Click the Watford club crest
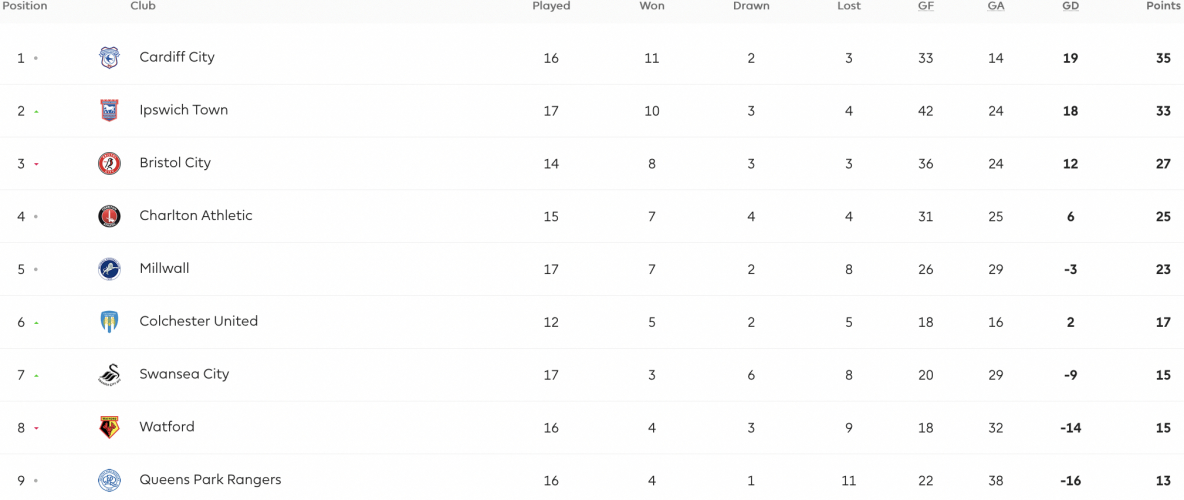The width and height of the screenshot is (1184, 500). click(x=109, y=427)
